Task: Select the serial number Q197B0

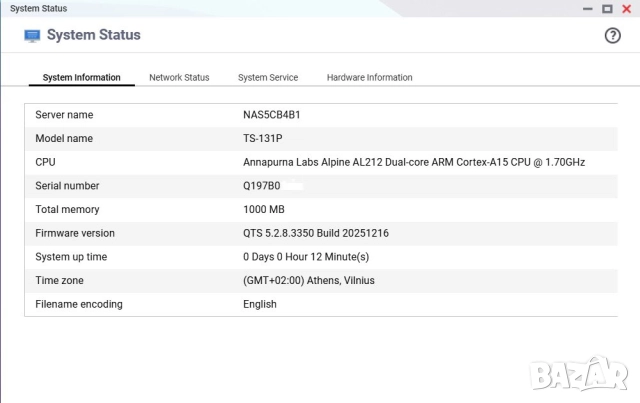Action: tap(262, 186)
